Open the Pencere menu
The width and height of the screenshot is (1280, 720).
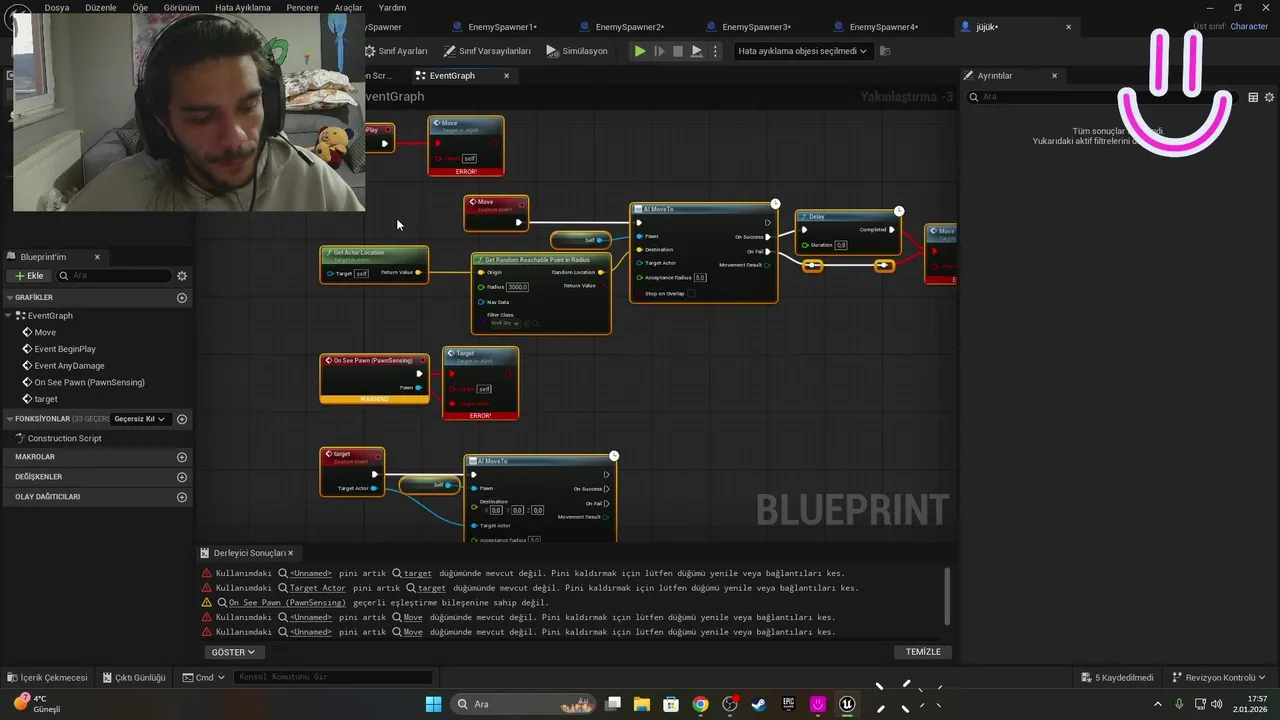(302, 7)
